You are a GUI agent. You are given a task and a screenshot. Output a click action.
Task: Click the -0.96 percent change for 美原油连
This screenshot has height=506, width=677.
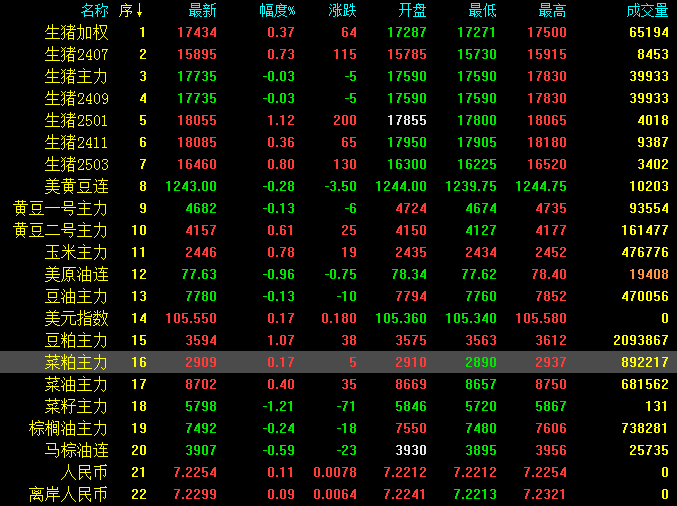279,275
